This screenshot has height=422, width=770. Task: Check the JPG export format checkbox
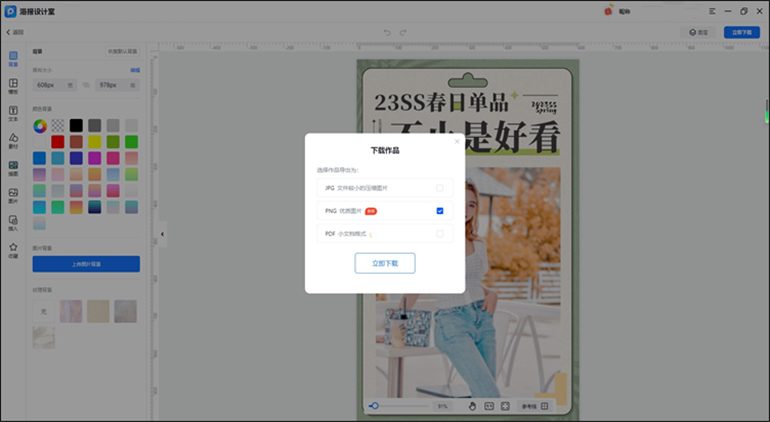click(x=440, y=188)
